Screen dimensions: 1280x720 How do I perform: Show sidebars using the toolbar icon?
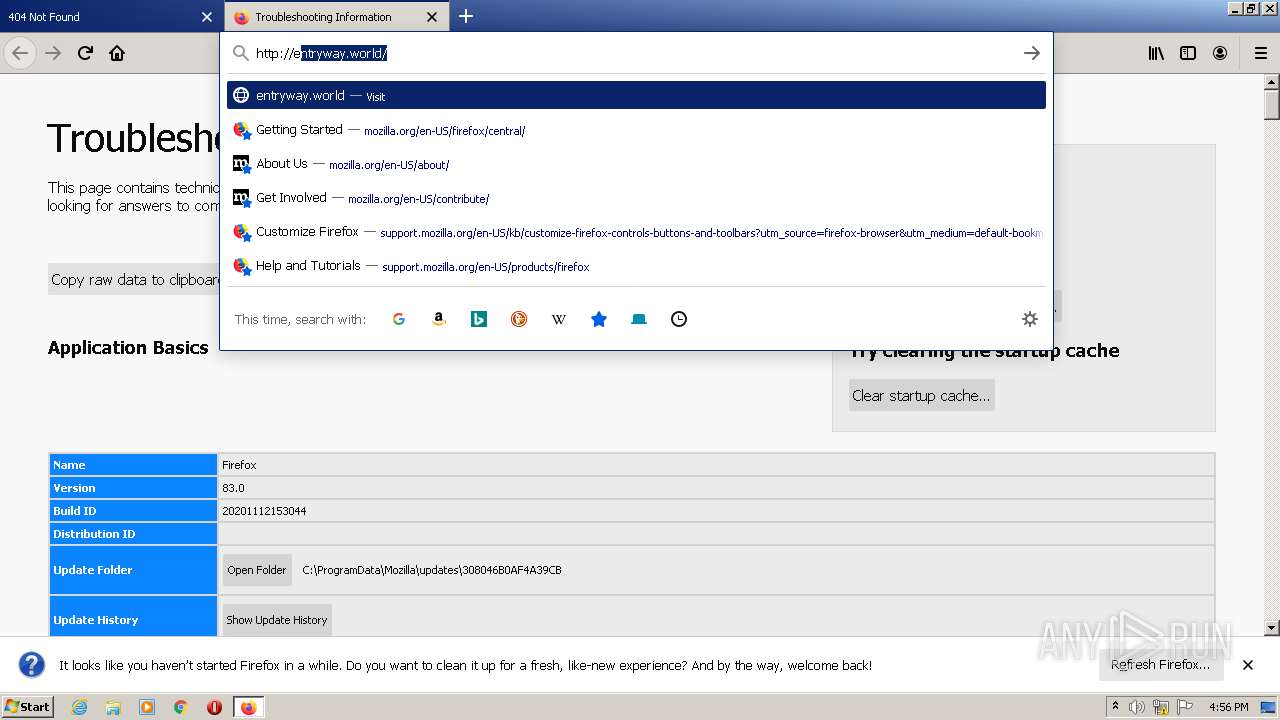tap(1188, 53)
